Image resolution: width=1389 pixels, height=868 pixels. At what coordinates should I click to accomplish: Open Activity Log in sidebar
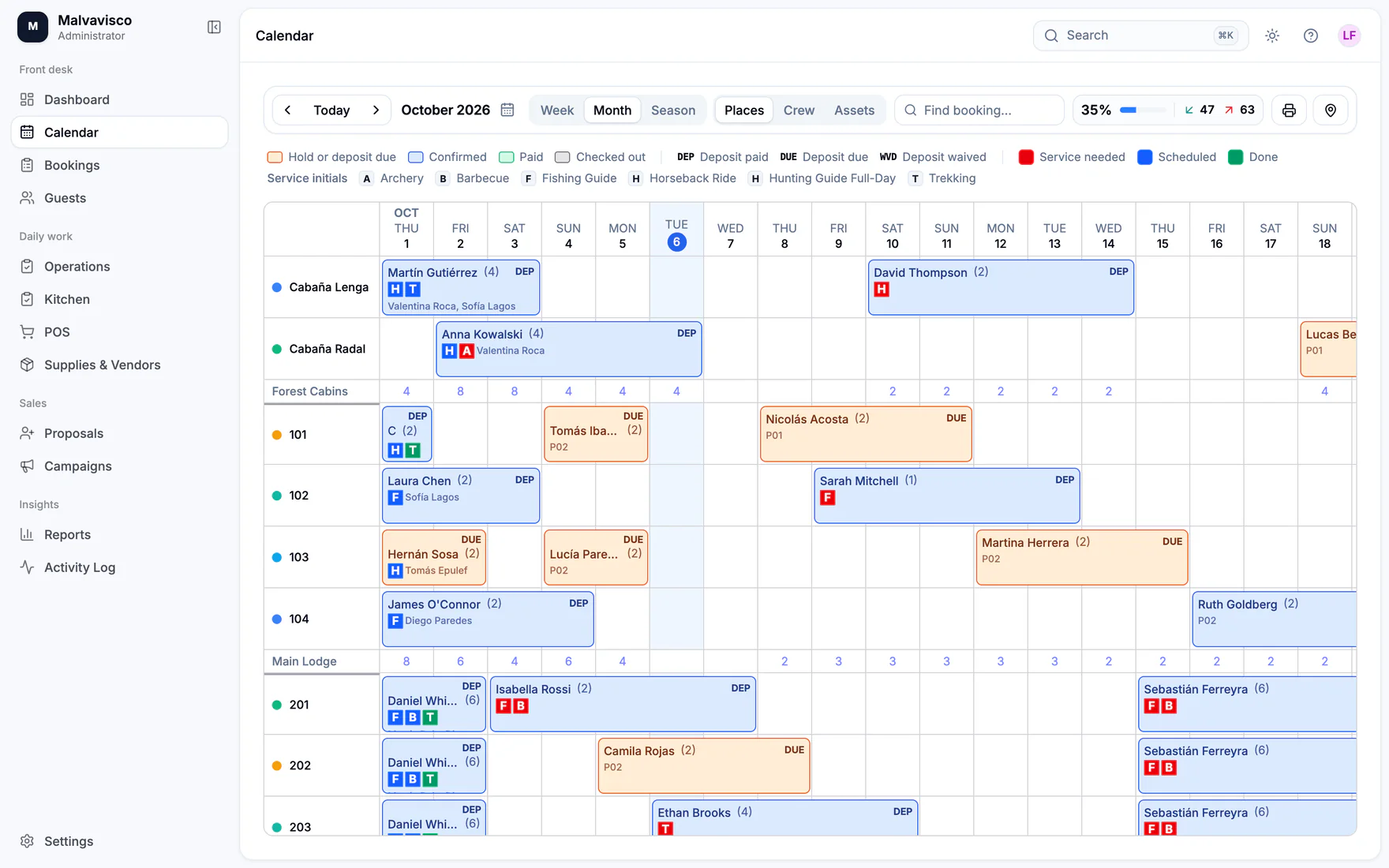119,567
